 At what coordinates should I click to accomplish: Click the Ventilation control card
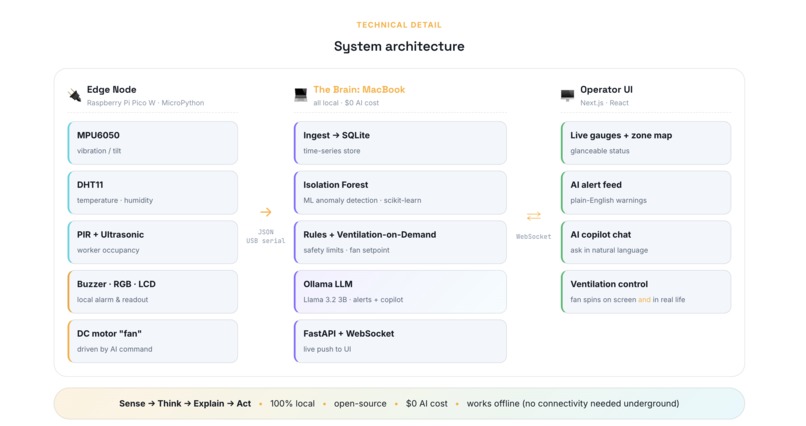coord(646,291)
